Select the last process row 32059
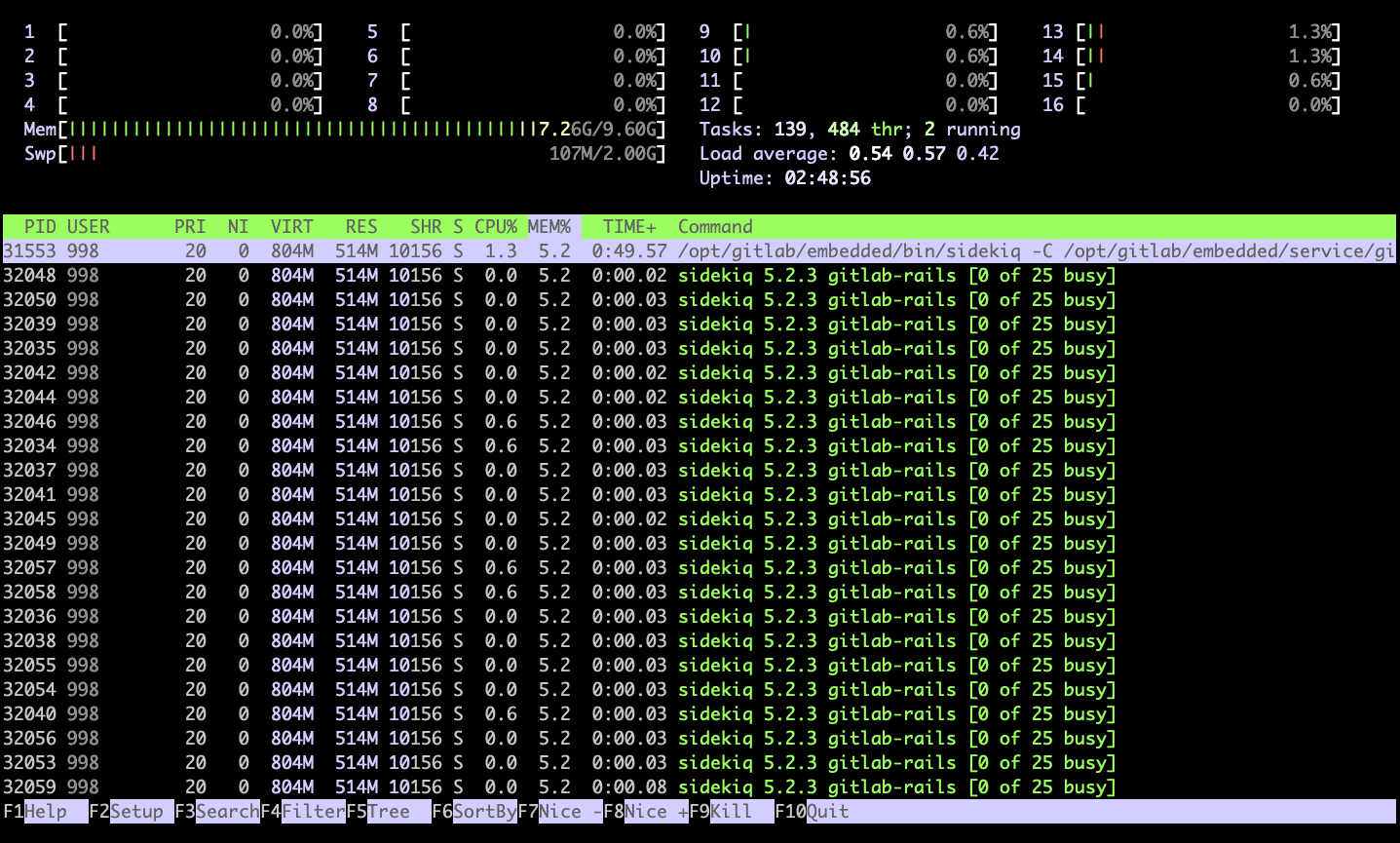The image size is (1400, 843). click(x=682, y=786)
